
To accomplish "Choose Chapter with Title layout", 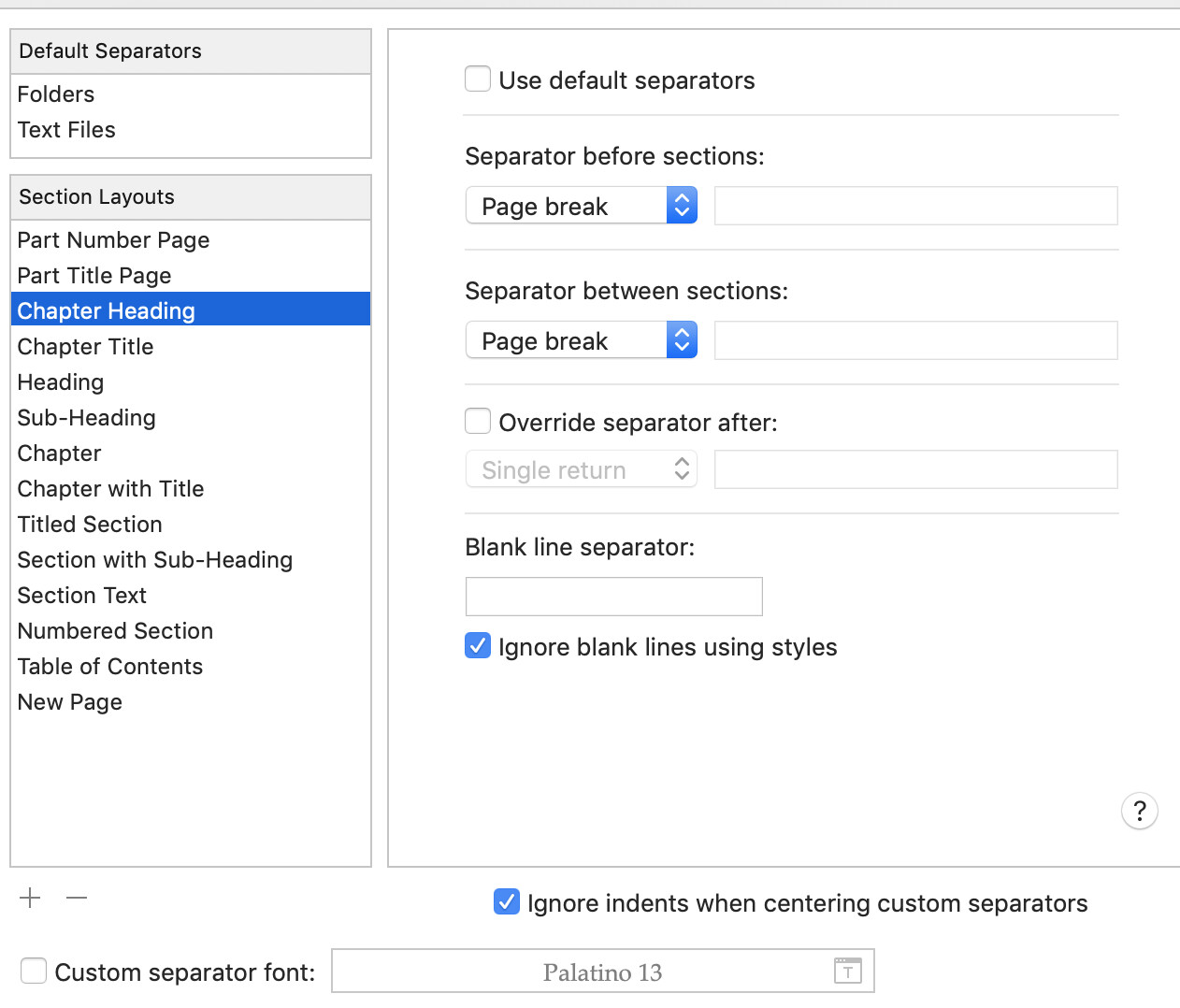I will click(x=110, y=489).
